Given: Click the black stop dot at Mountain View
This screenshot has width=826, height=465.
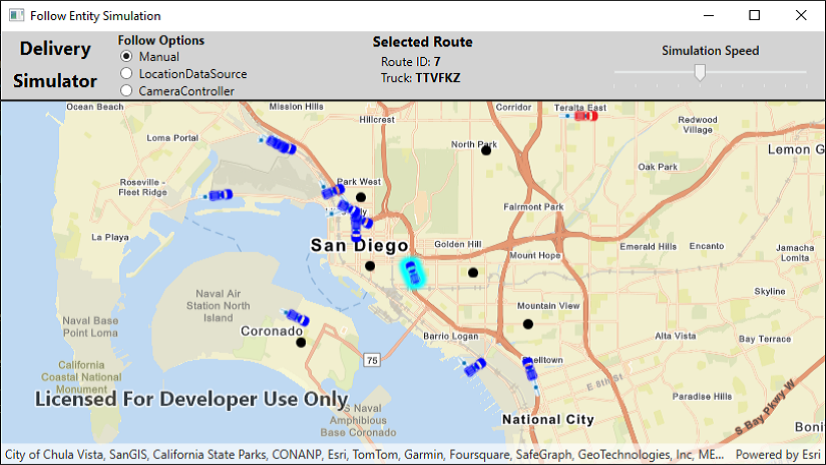Looking at the screenshot, I should pos(528,324).
